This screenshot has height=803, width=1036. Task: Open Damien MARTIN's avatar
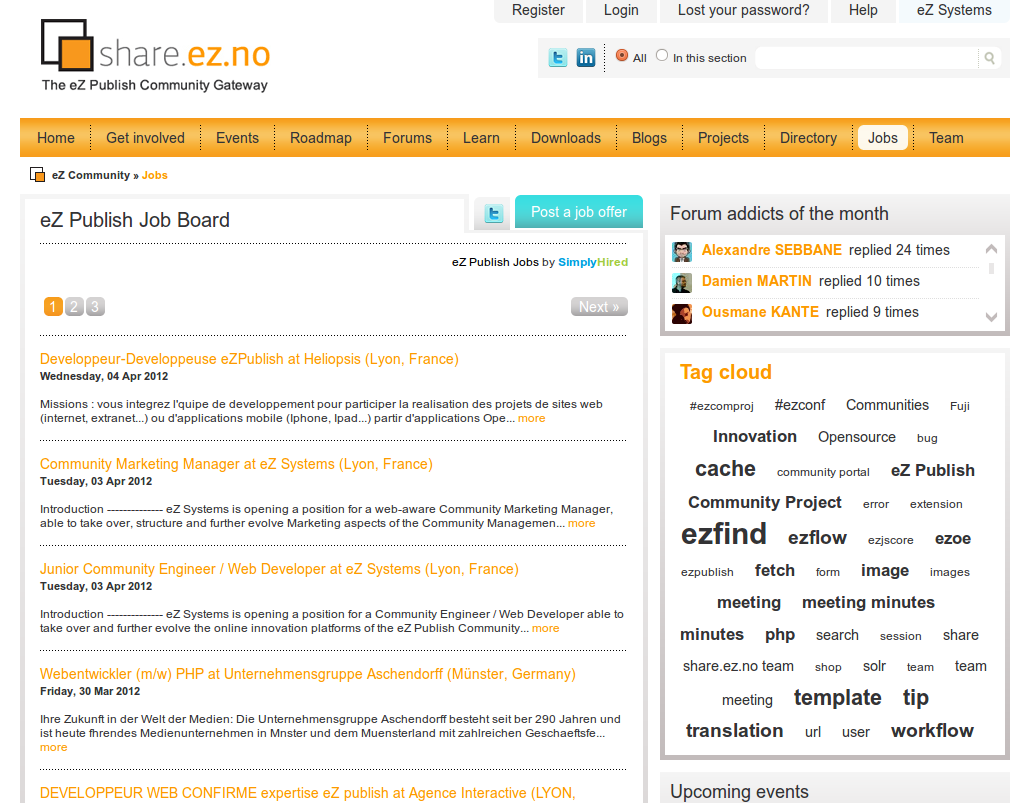tap(682, 282)
